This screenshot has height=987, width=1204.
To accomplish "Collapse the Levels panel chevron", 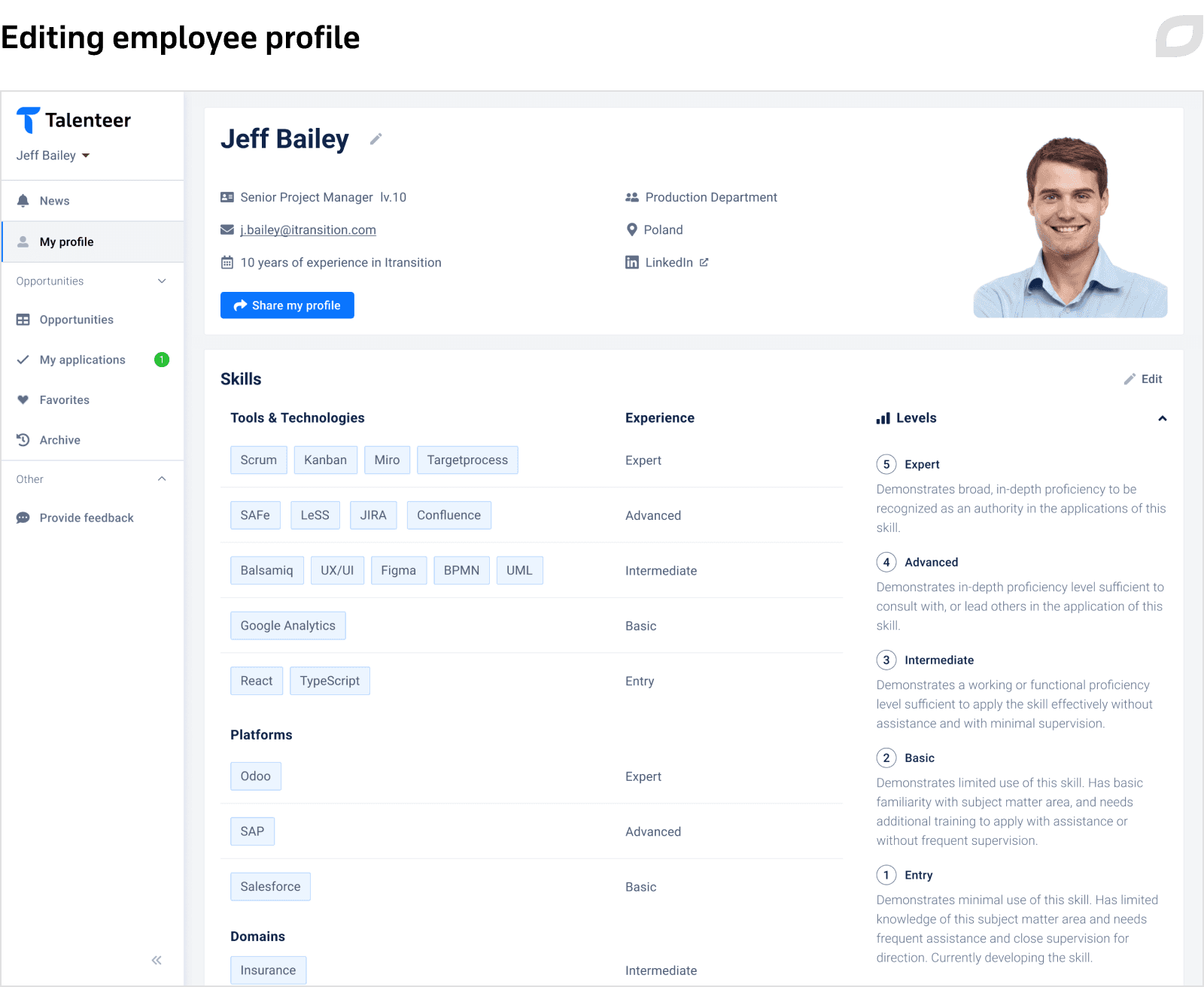I will click(x=1163, y=418).
